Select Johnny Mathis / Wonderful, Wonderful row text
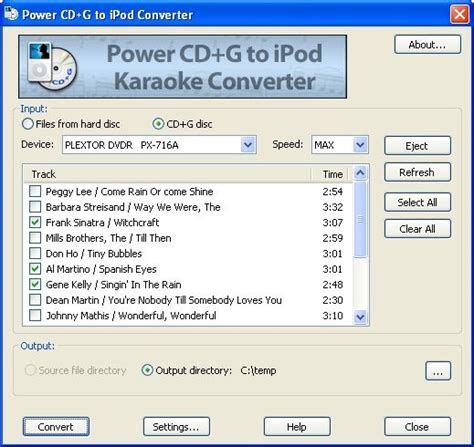474x447 pixels. click(x=131, y=316)
